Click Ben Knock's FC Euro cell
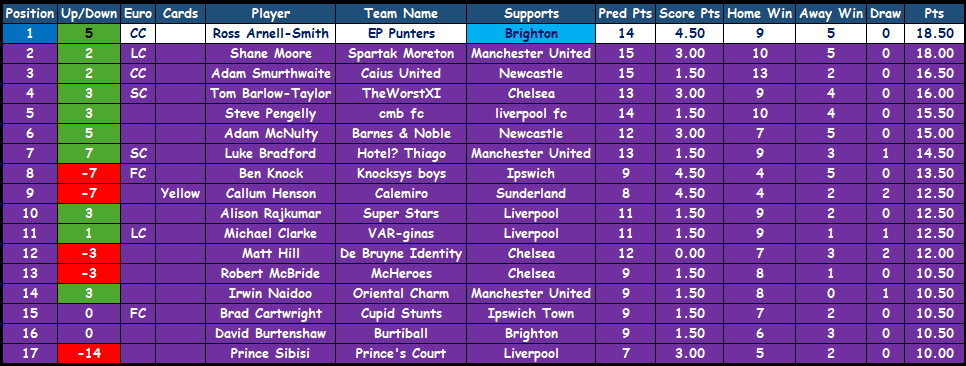Viewport: 966px width, 366px height. (137, 174)
